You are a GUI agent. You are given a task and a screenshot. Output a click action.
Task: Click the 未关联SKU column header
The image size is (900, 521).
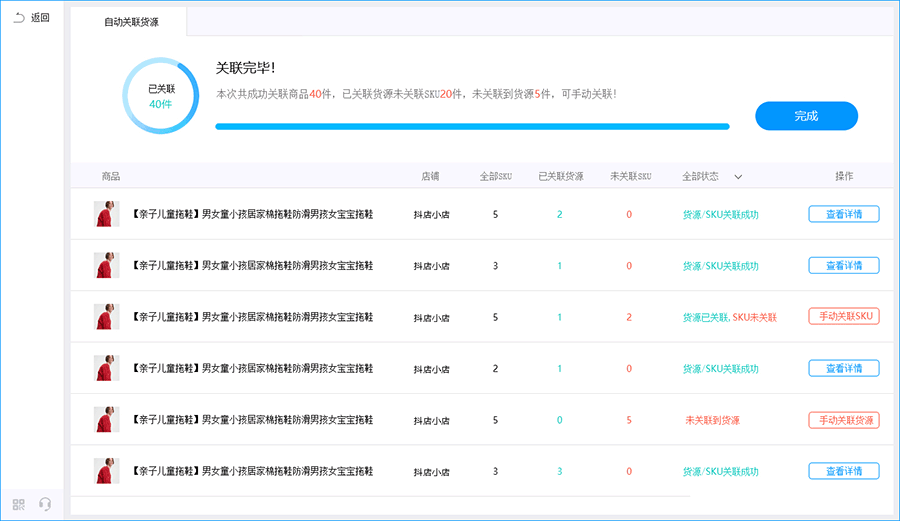tap(630, 176)
